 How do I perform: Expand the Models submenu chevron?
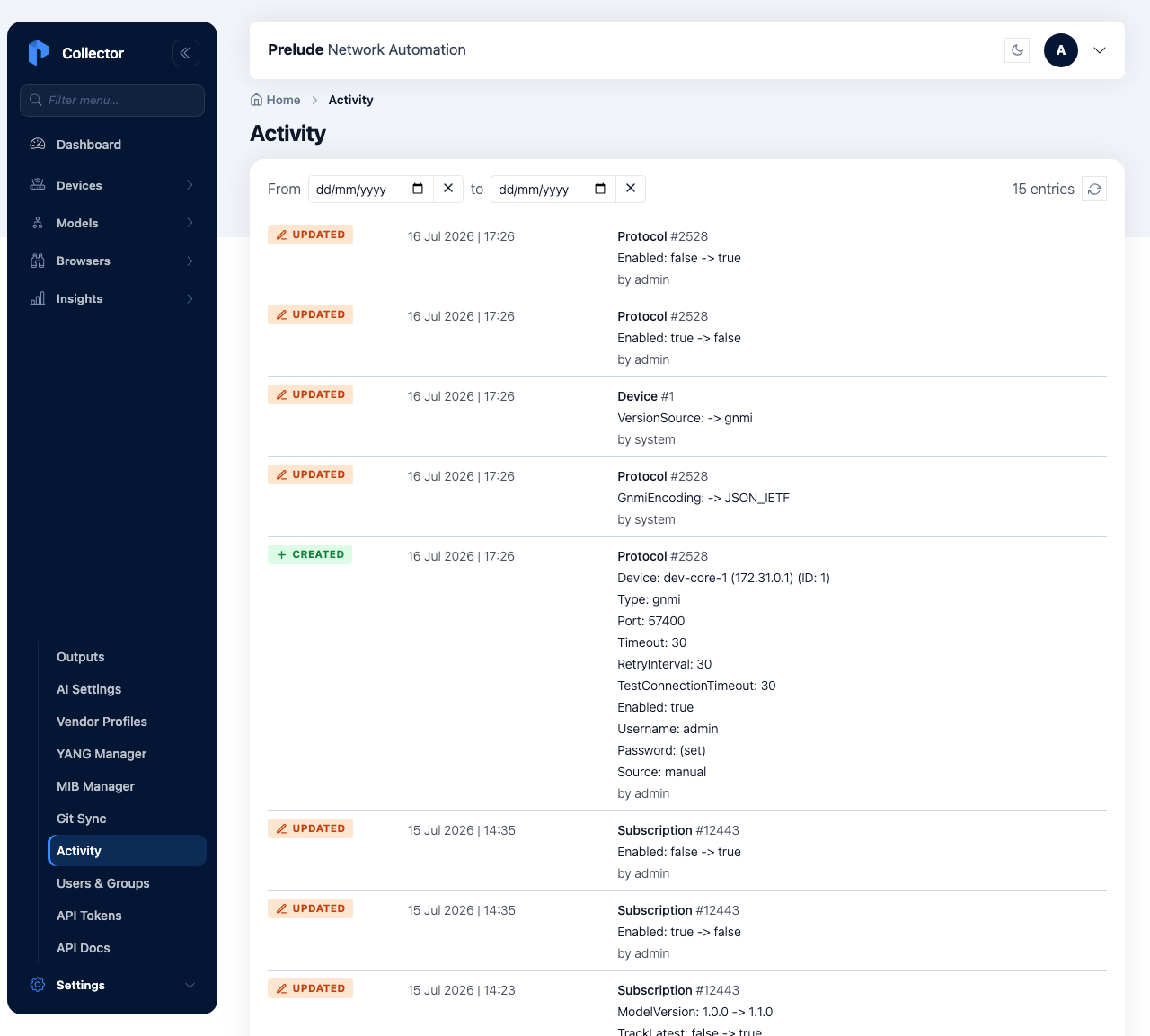tap(190, 223)
